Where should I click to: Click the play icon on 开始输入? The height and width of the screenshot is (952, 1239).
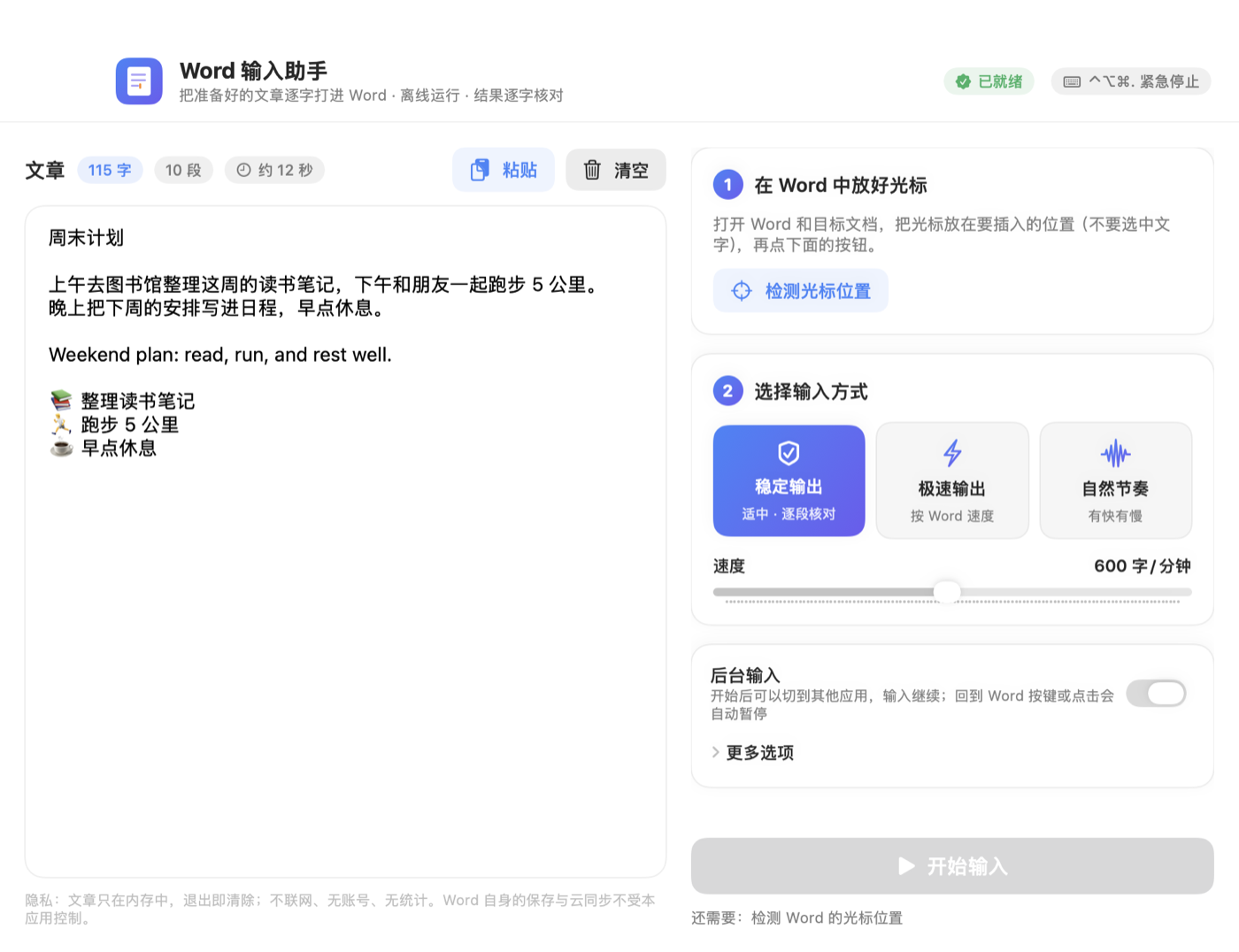point(906,866)
